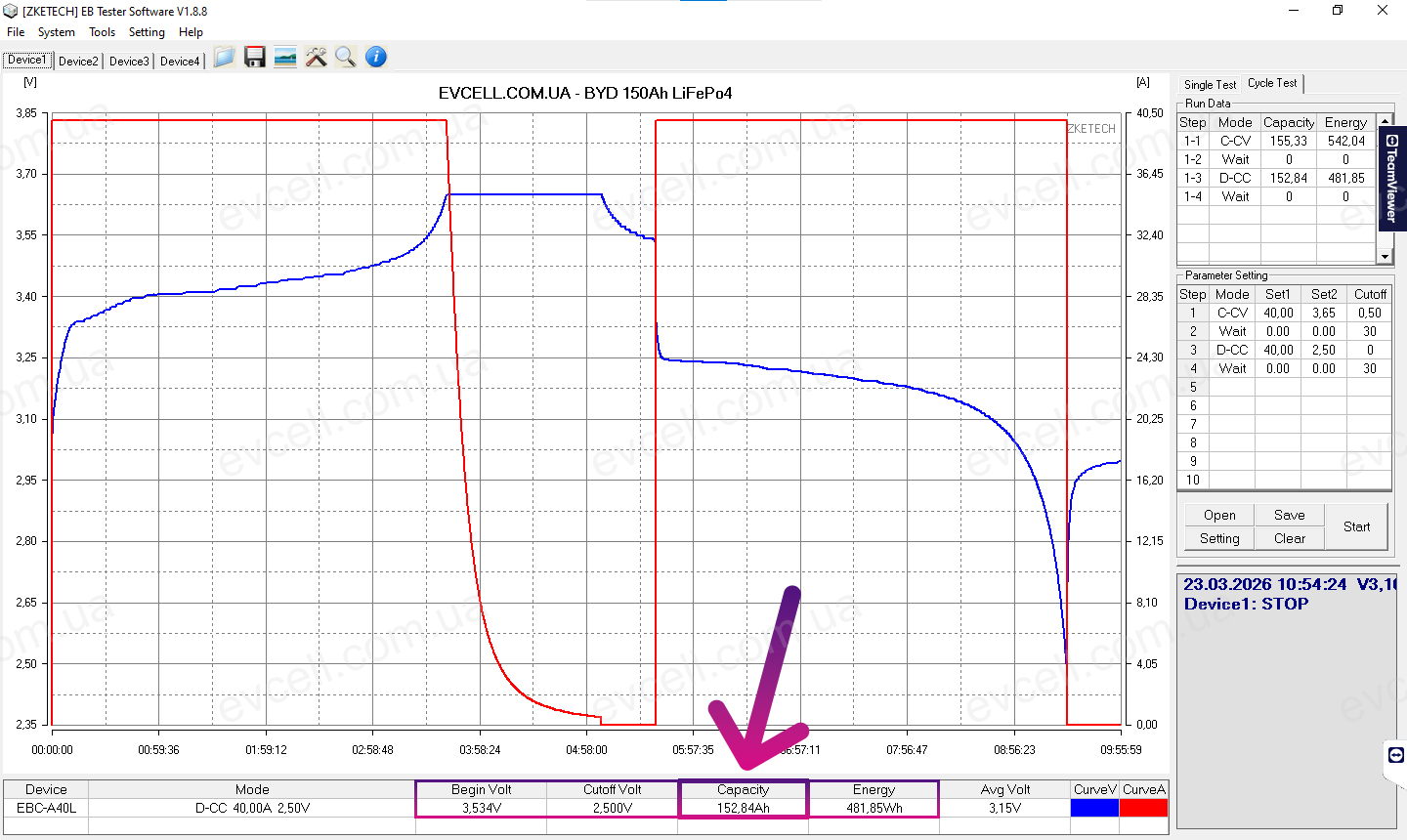Screen dimensions: 1407x840
Task: Click the magnifying glass zoom icon
Action: pos(345,58)
